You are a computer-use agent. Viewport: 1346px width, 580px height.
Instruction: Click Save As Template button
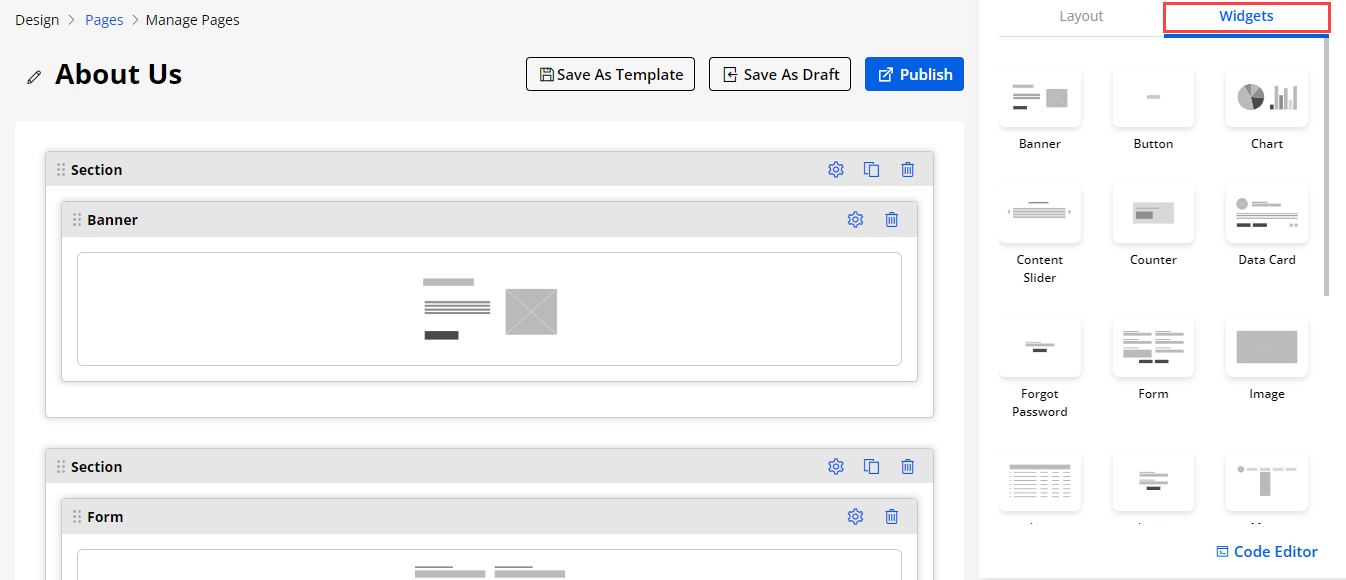[610, 74]
